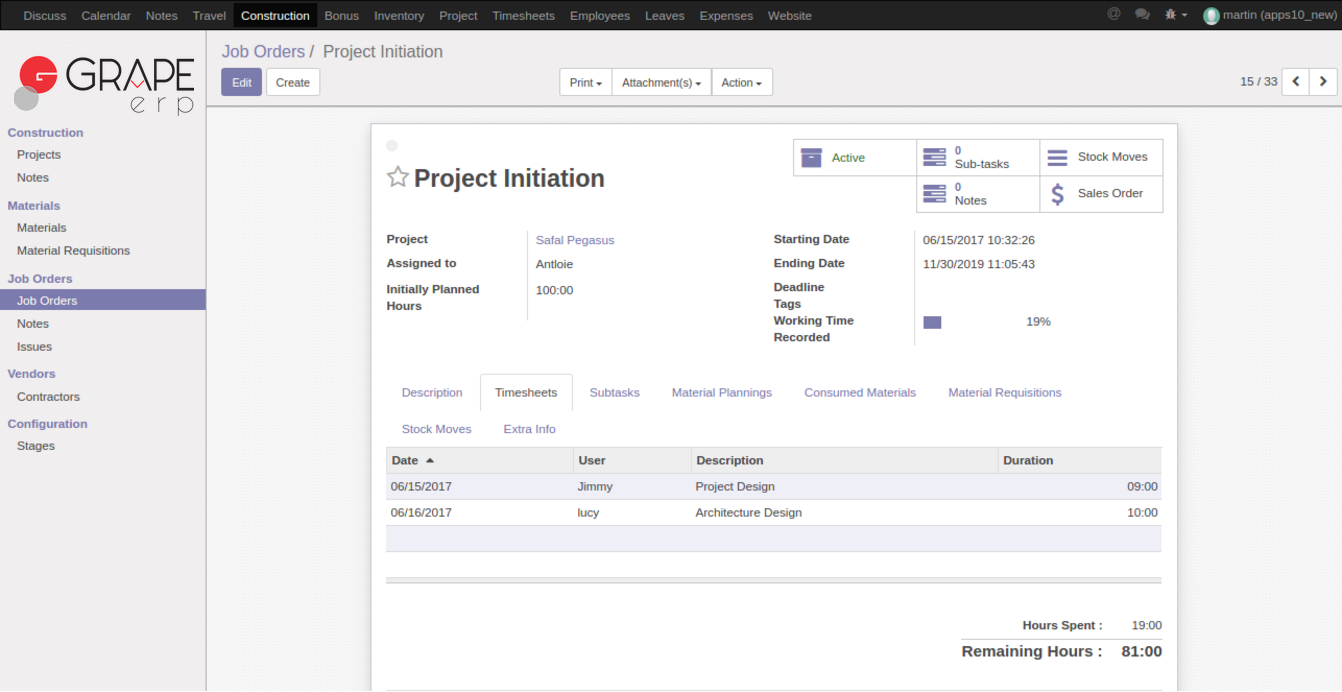Go to next record arrow
The image size is (1342, 692).
coord(1323,82)
